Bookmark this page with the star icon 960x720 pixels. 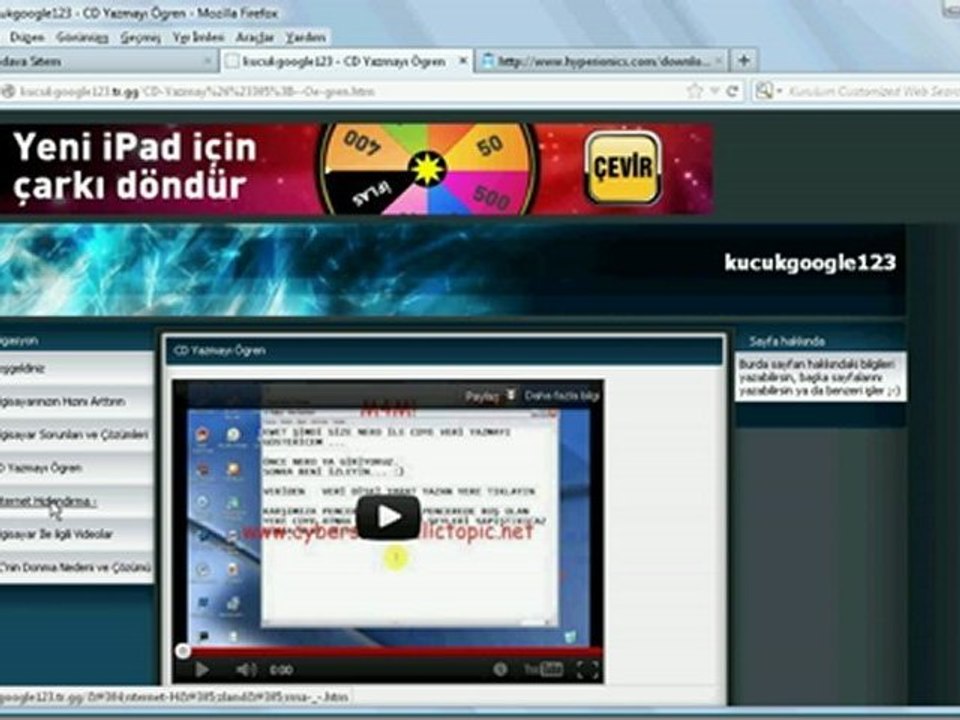(694, 91)
